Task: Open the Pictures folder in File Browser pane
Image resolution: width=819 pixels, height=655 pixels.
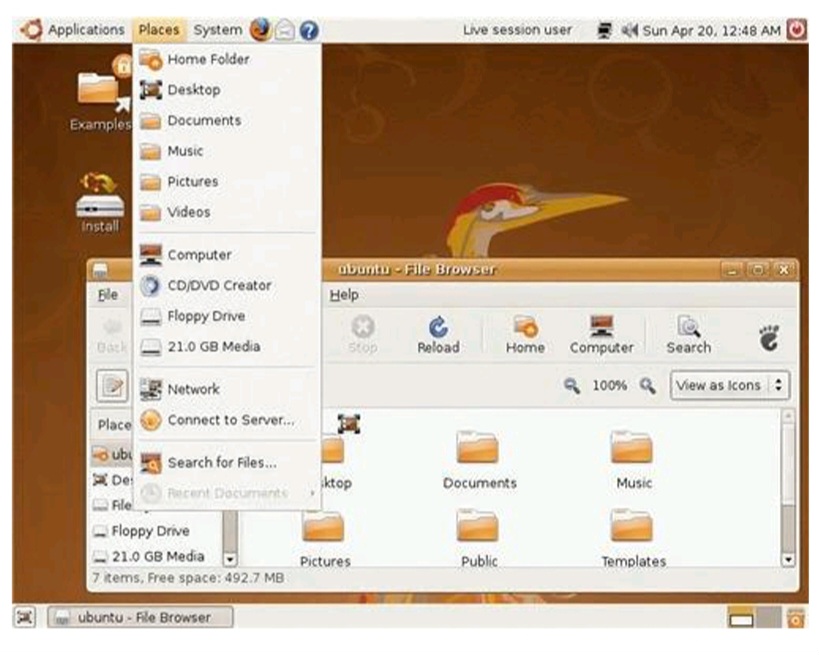Action: 324,538
